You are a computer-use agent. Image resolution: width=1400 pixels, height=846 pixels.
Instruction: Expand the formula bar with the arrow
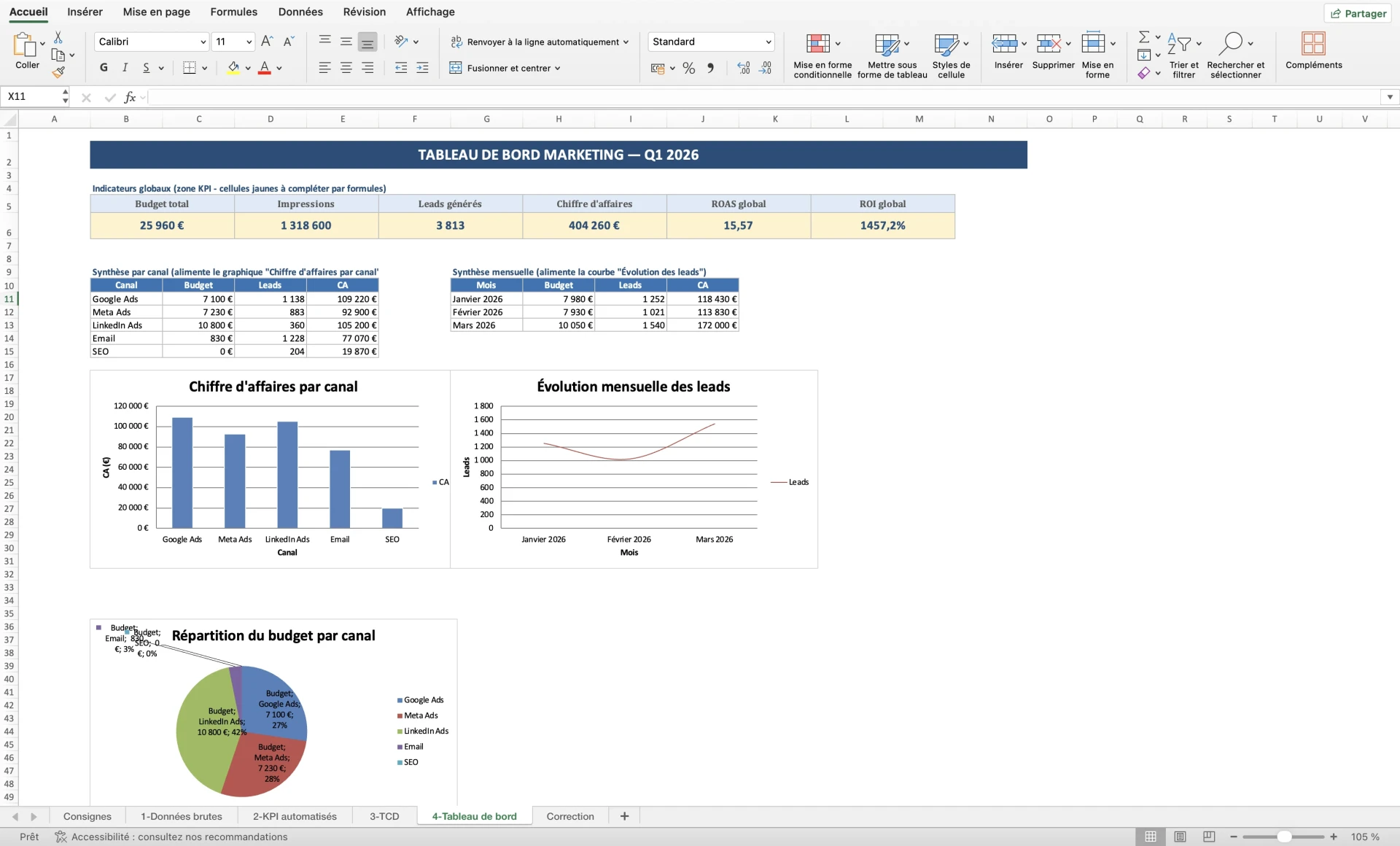pos(1390,97)
